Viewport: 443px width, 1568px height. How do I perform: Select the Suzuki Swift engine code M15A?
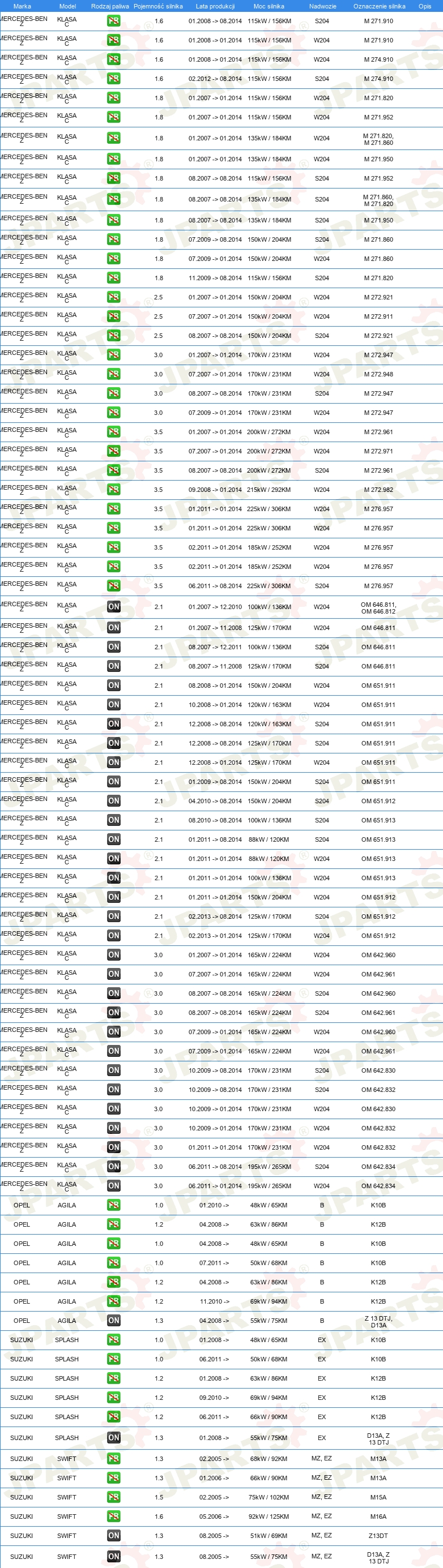point(378,1497)
